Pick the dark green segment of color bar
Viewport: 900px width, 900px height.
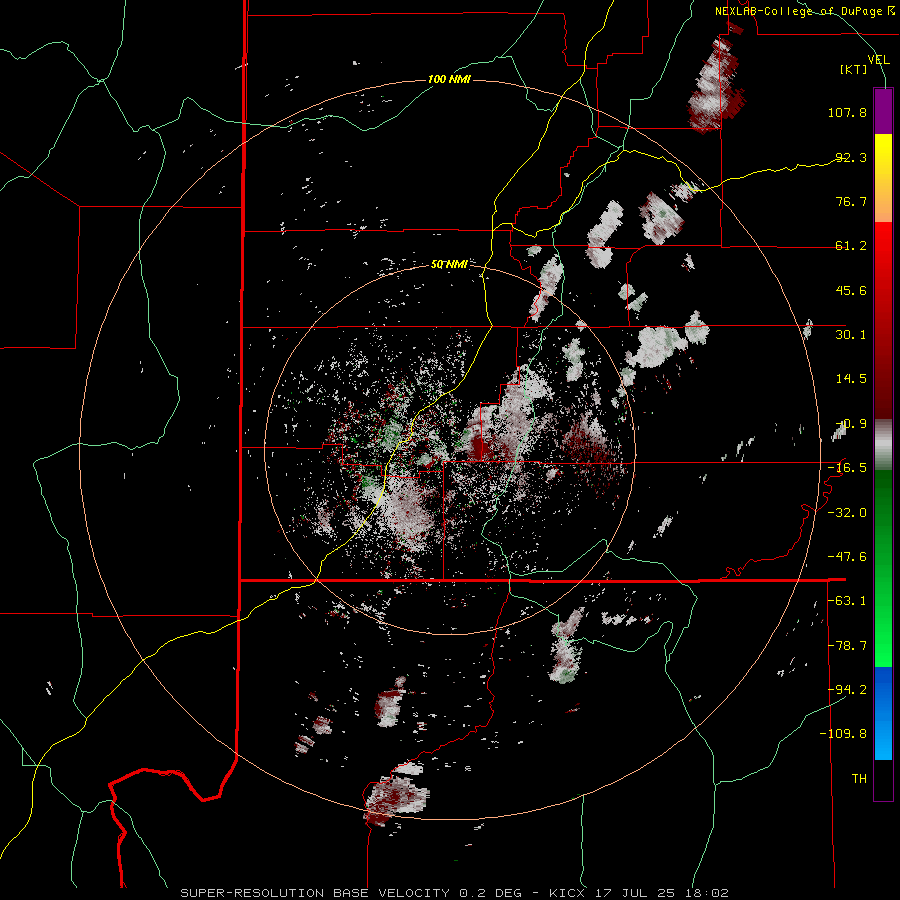883,517
